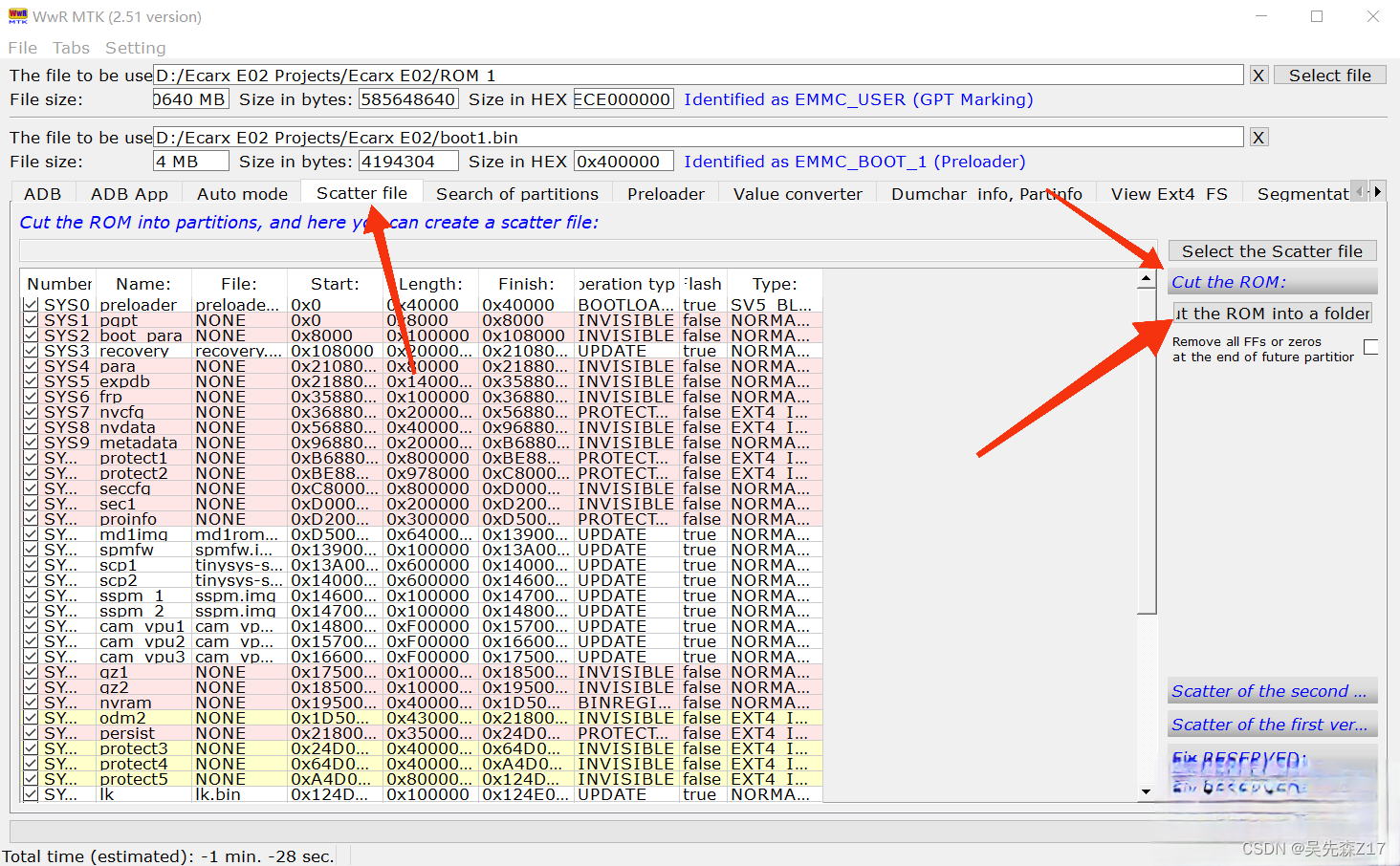Viewport: 1400px width, 866px height.
Task: Click Scatter of the first version button
Action: pos(1272,725)
